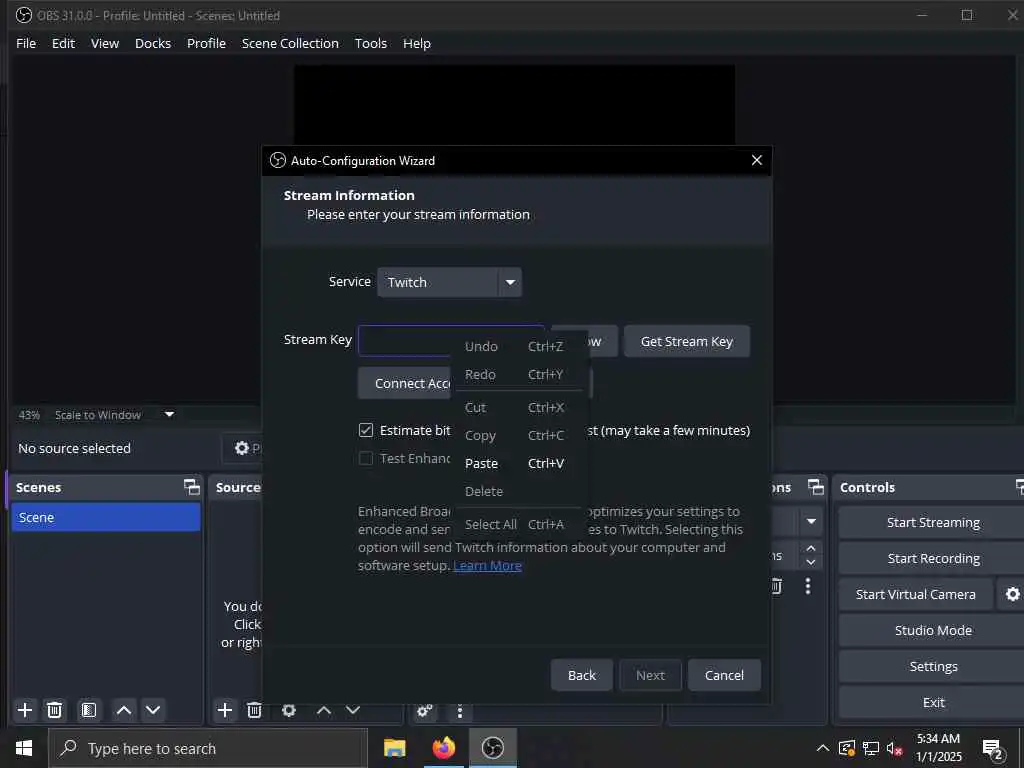
Task: Open the Profile menu
Action: coord(206,43)
